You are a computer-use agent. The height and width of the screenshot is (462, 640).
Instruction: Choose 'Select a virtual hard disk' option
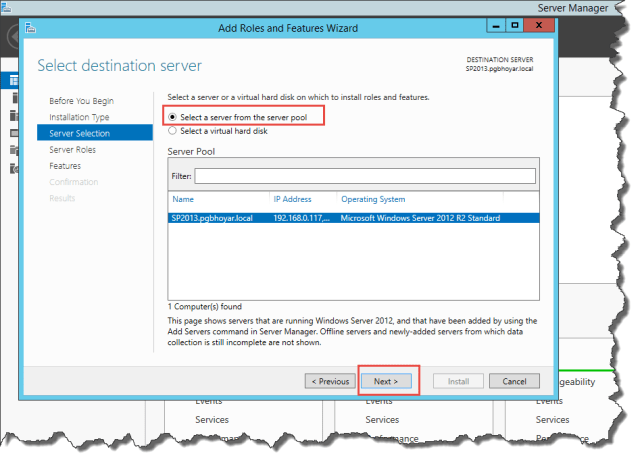tap(173, 130)
